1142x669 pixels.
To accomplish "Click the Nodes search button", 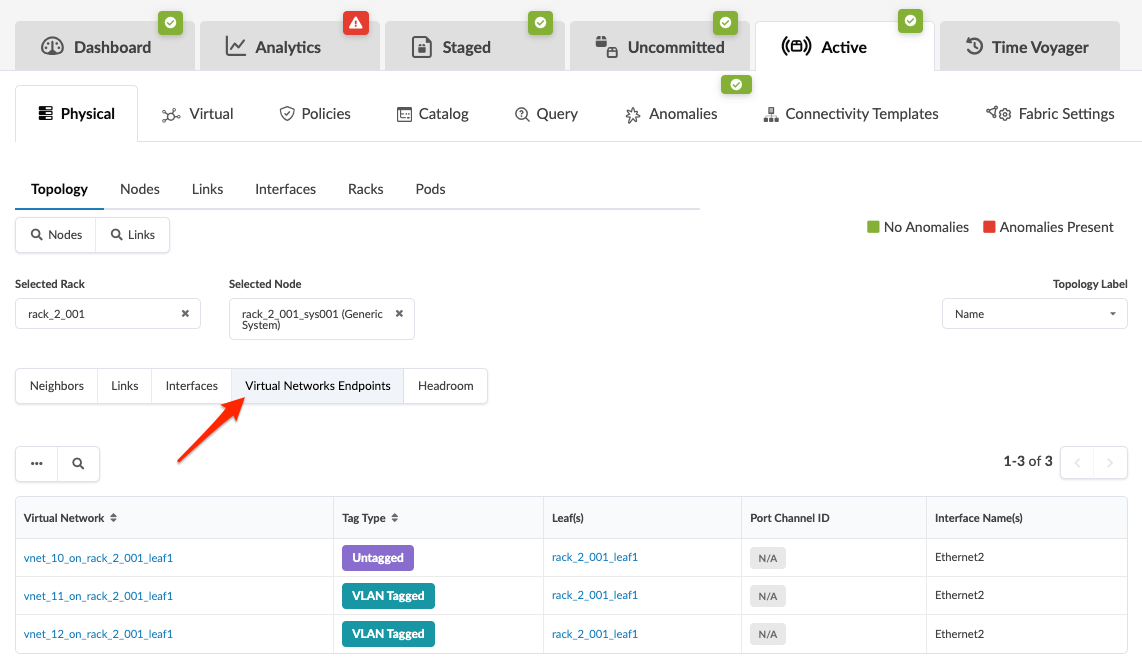I will click(x=56, y=235).
